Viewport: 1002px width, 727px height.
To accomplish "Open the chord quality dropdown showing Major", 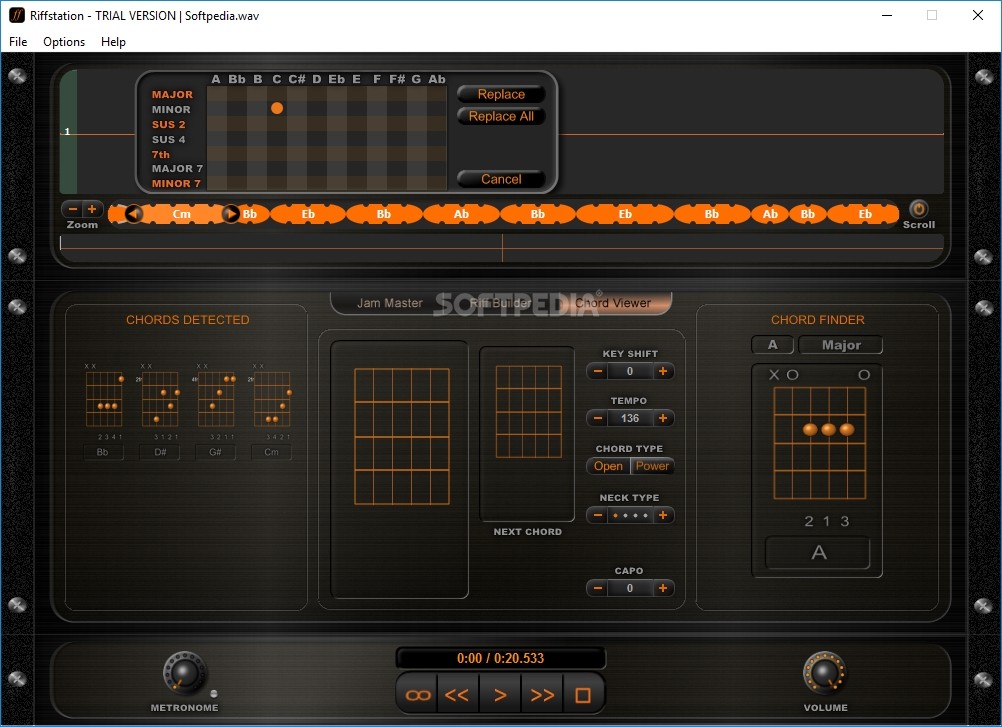I will pyautogui.click(x=841, y=345).
